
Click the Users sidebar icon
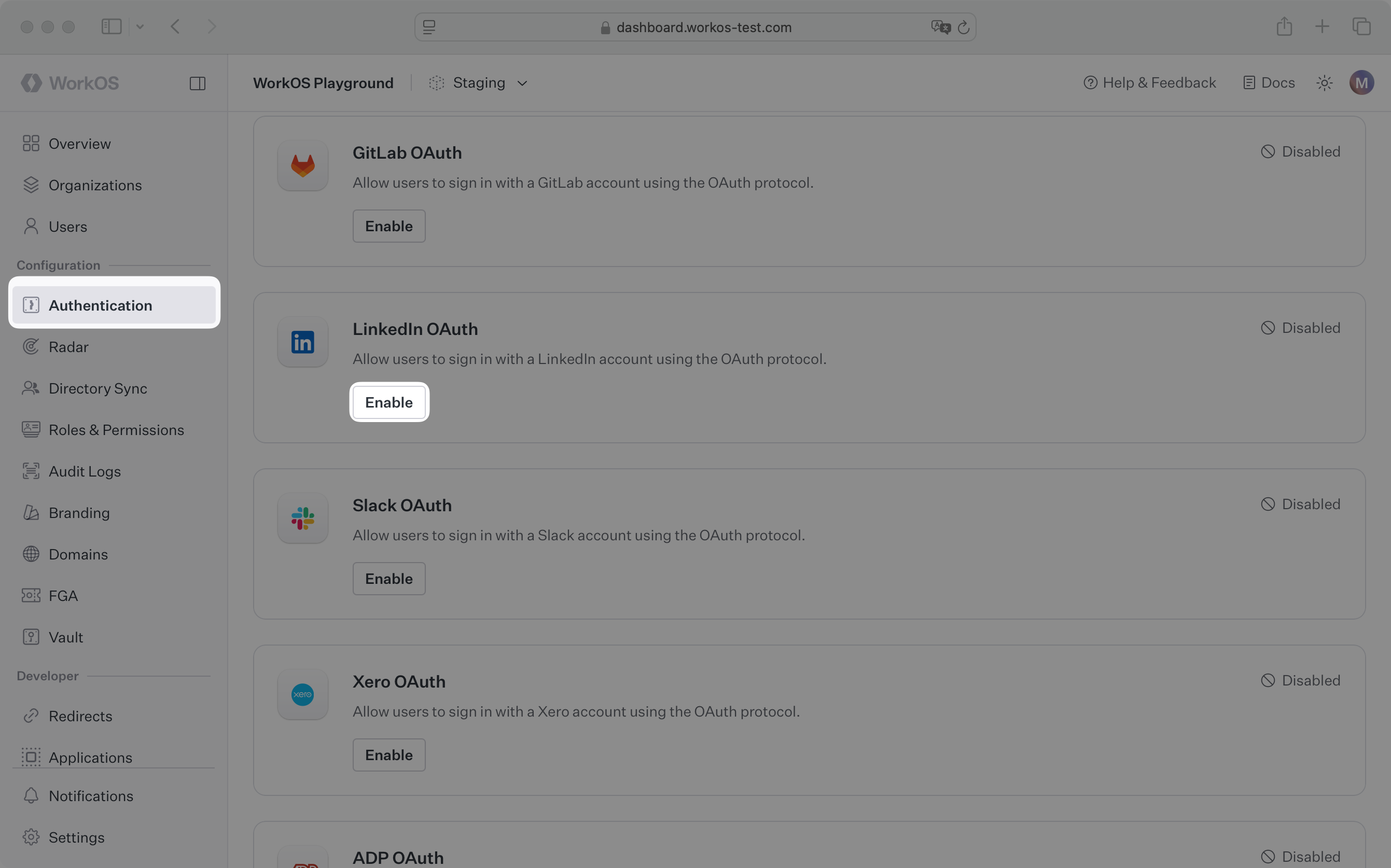(x=31, y=226)
